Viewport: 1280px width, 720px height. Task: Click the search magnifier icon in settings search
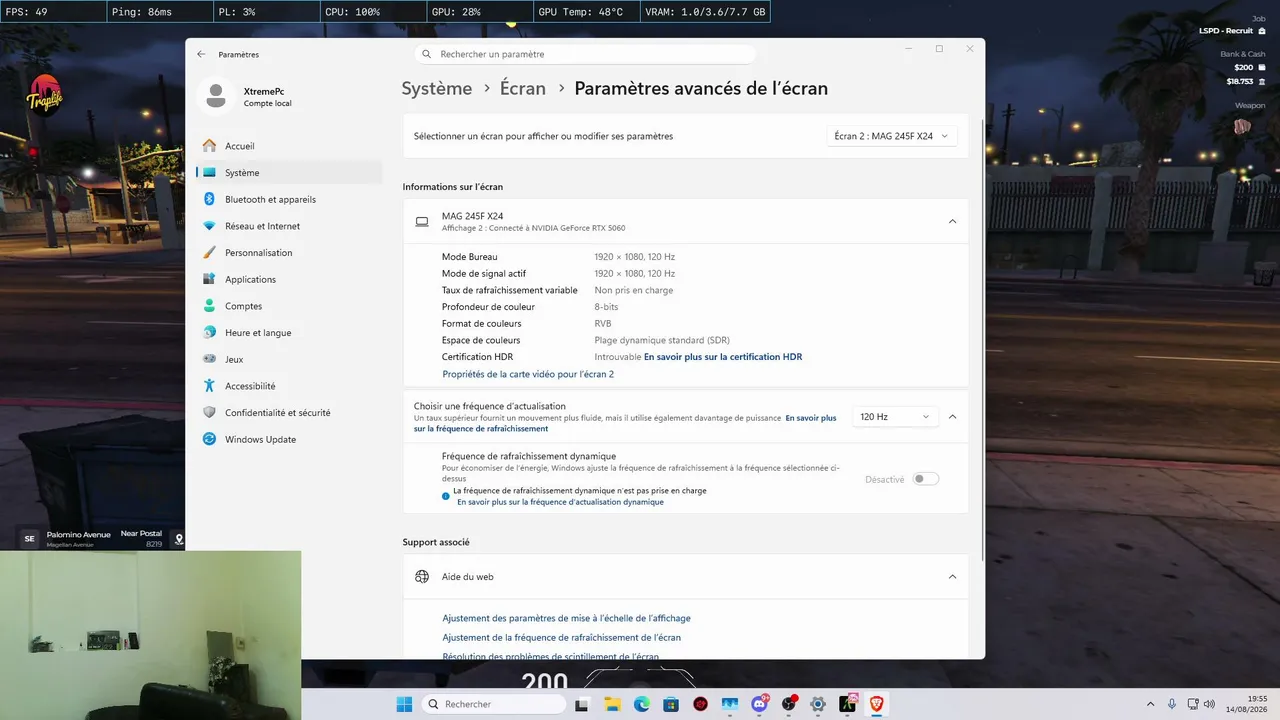427,54
